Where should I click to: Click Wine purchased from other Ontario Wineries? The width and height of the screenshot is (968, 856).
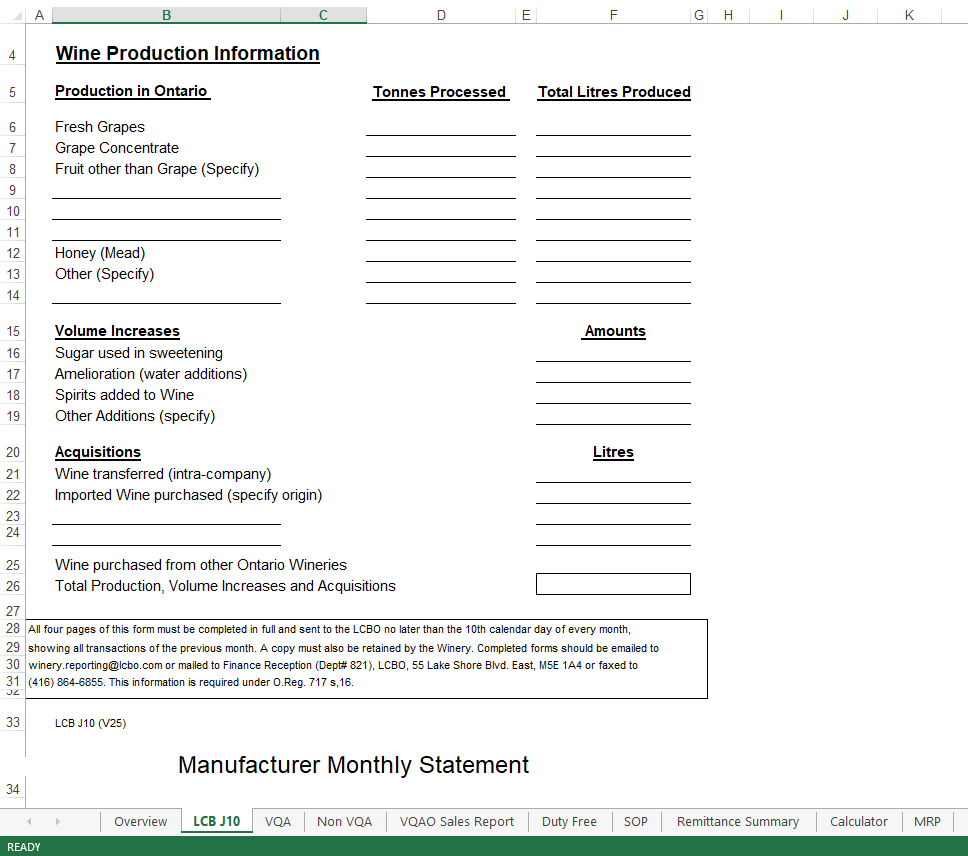click(201, 565)
